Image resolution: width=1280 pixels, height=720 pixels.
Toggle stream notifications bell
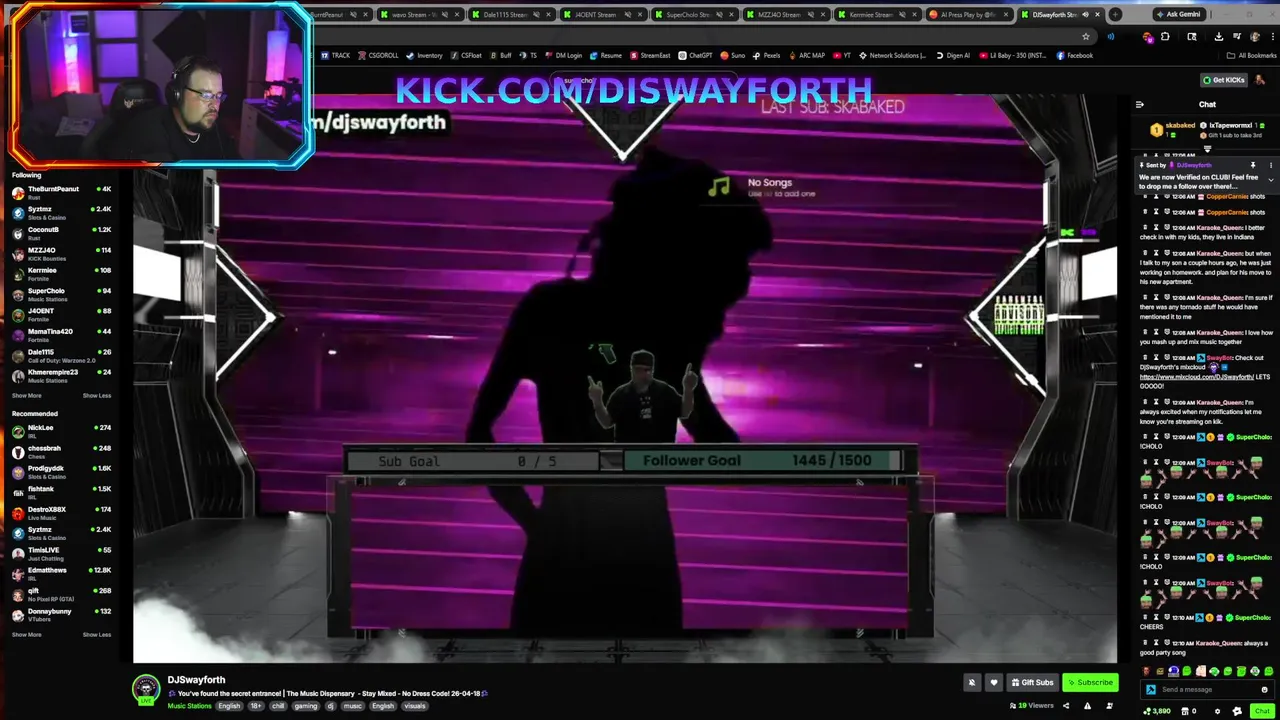point(971,683)
